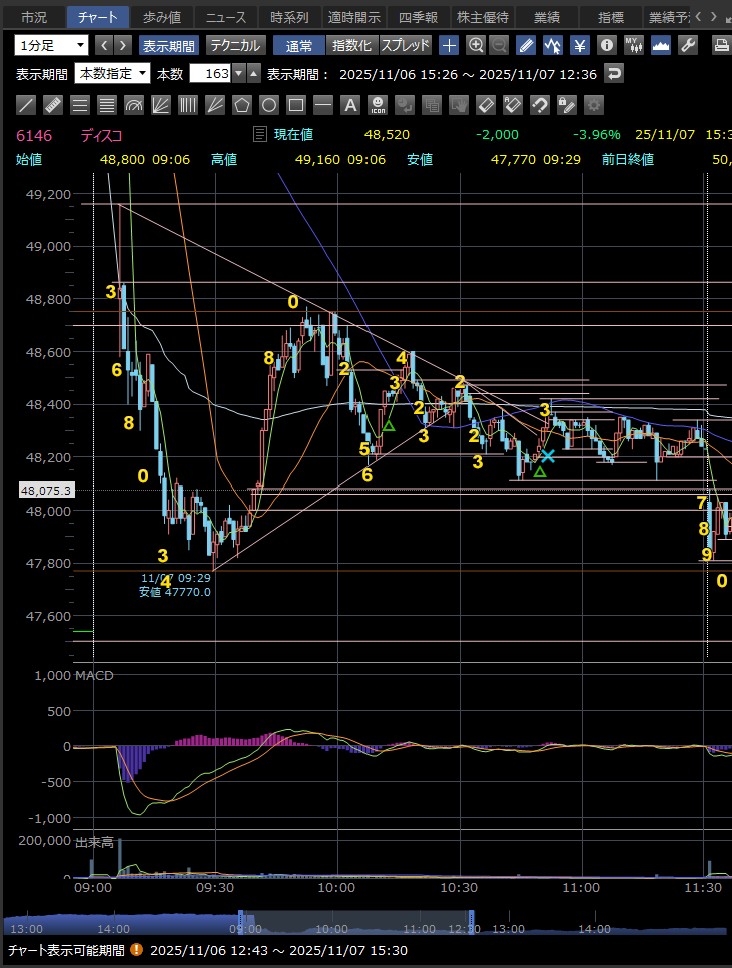Select the trend line drawing tool

coord(27,105)
